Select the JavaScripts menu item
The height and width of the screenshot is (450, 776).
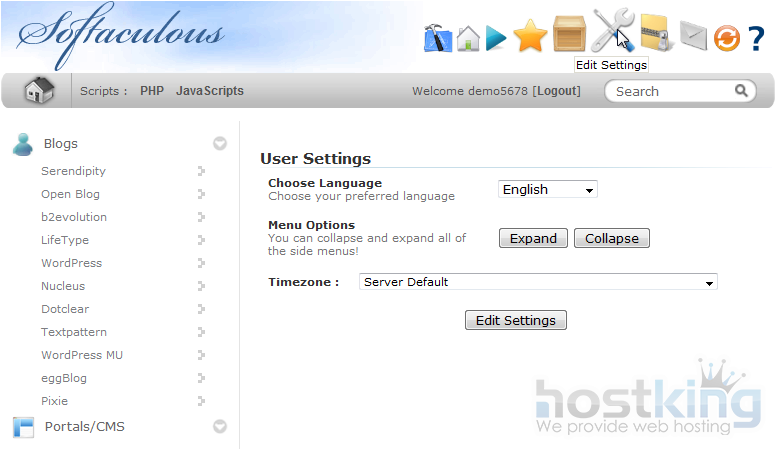pos(210,91)
